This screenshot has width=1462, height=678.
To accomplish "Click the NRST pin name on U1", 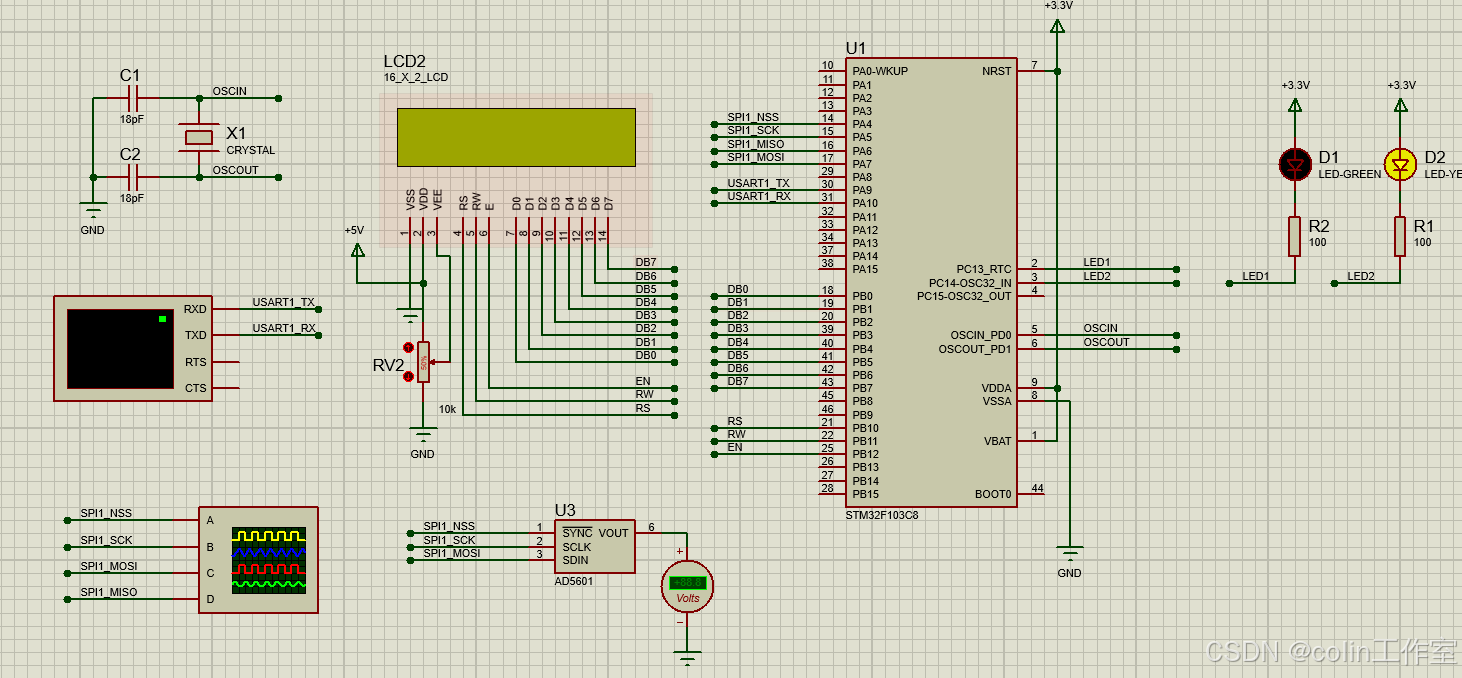I will tap(997, 71).
